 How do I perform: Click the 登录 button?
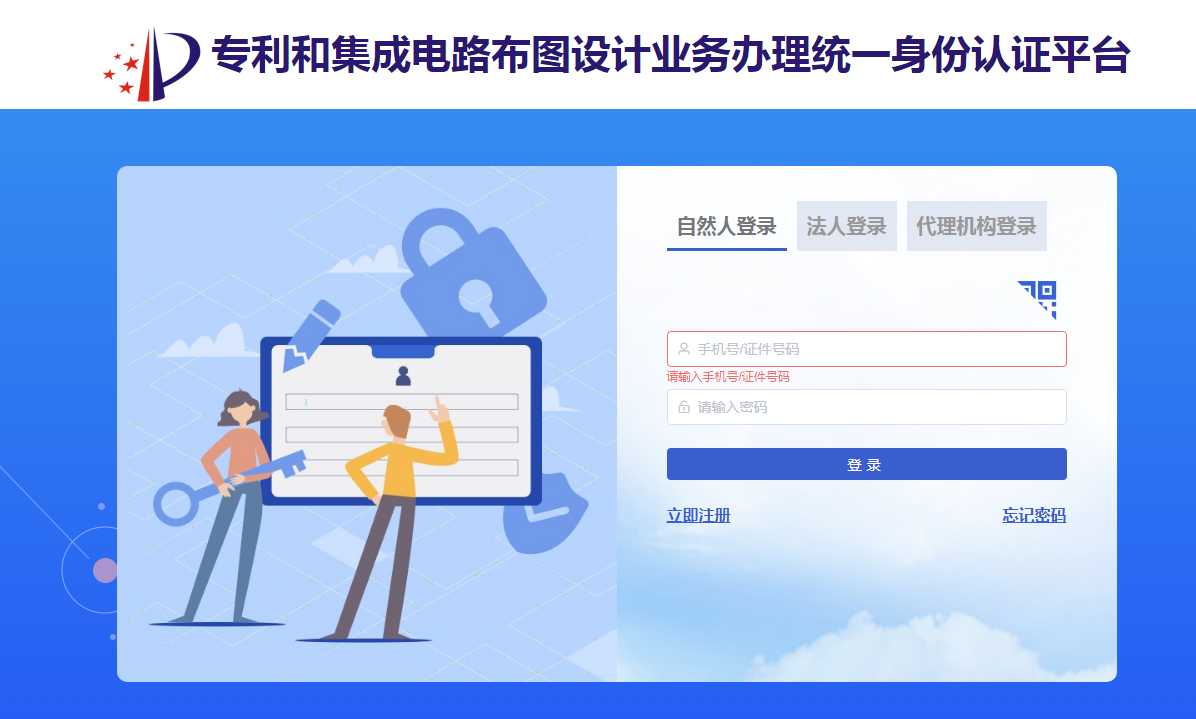tap(866, 464)
